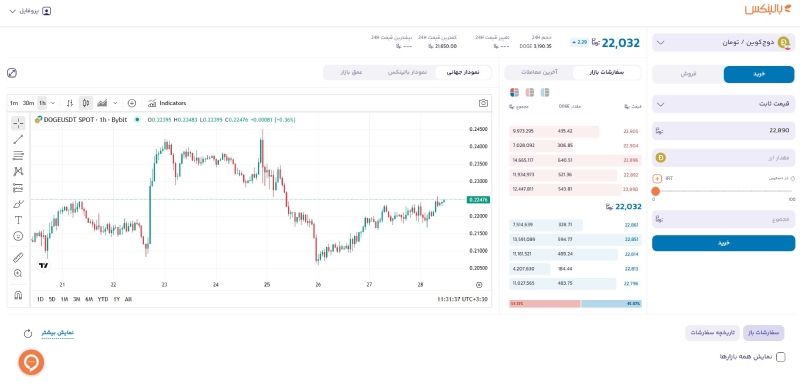Select the brush drawing tool
Viewport: 800px width, 383px height.
[x=18, y=204]
